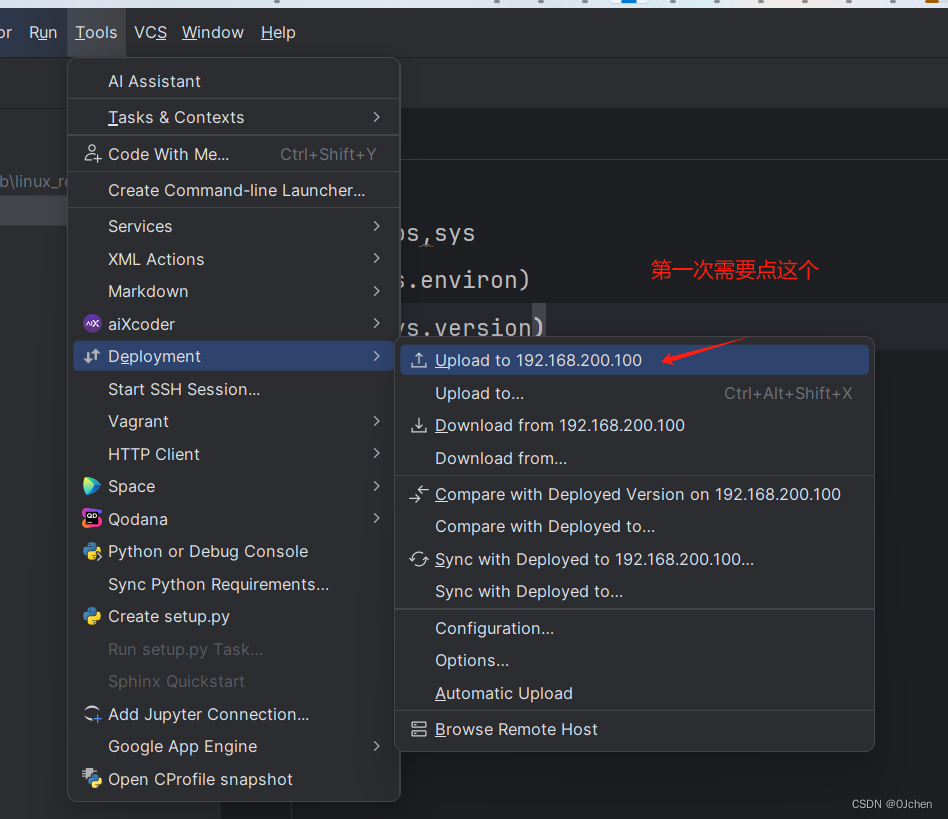Expand the Qodana submenu arrow
Screen dimensions: 948x819
[377, 519]
